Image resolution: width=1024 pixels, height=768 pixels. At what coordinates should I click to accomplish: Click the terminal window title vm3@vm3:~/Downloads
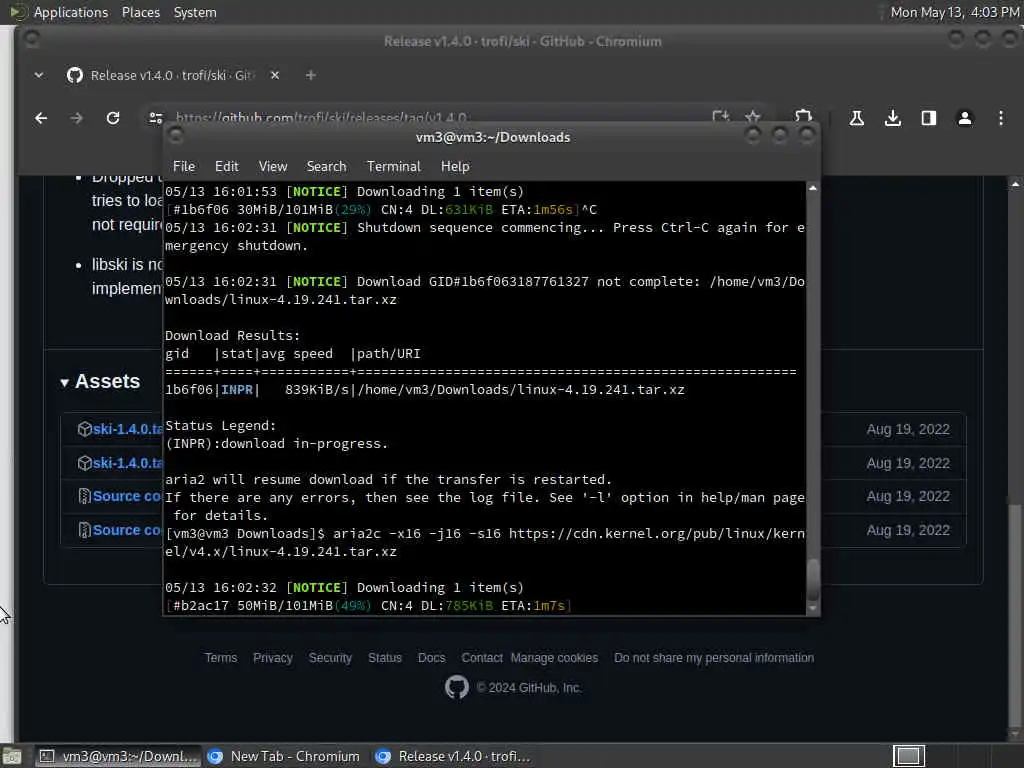click(x=493, y=137)
